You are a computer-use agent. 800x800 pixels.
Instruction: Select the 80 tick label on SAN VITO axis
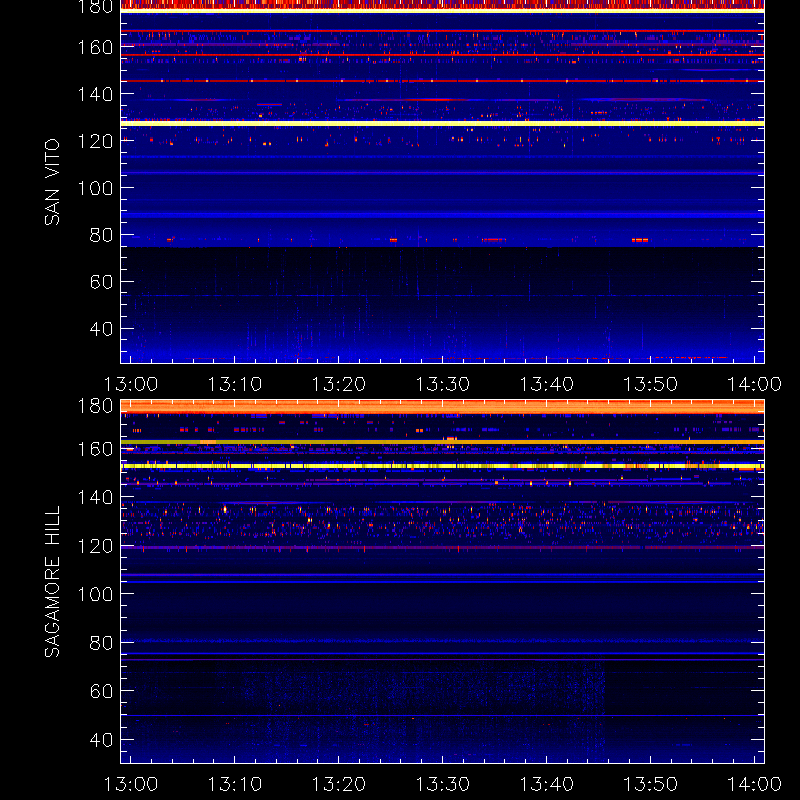point(101,235)
